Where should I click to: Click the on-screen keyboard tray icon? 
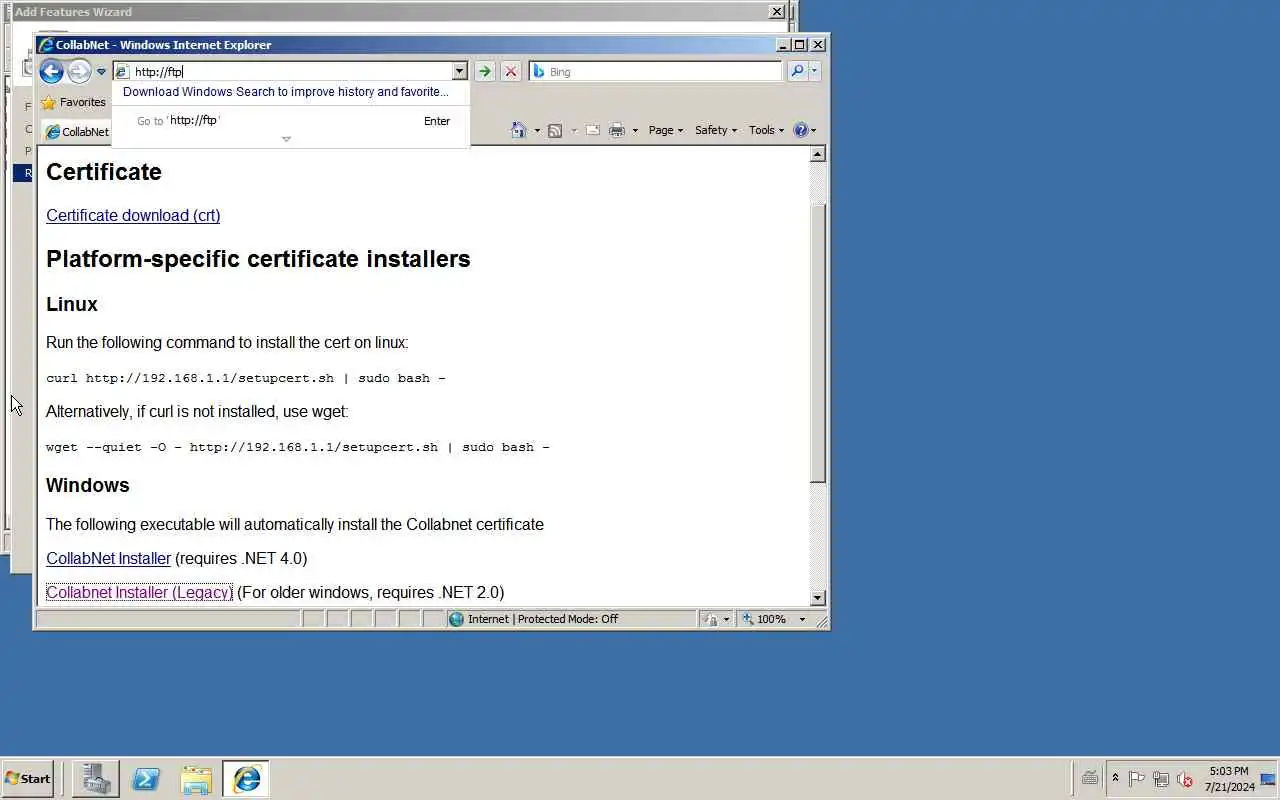click(1090, 778)
